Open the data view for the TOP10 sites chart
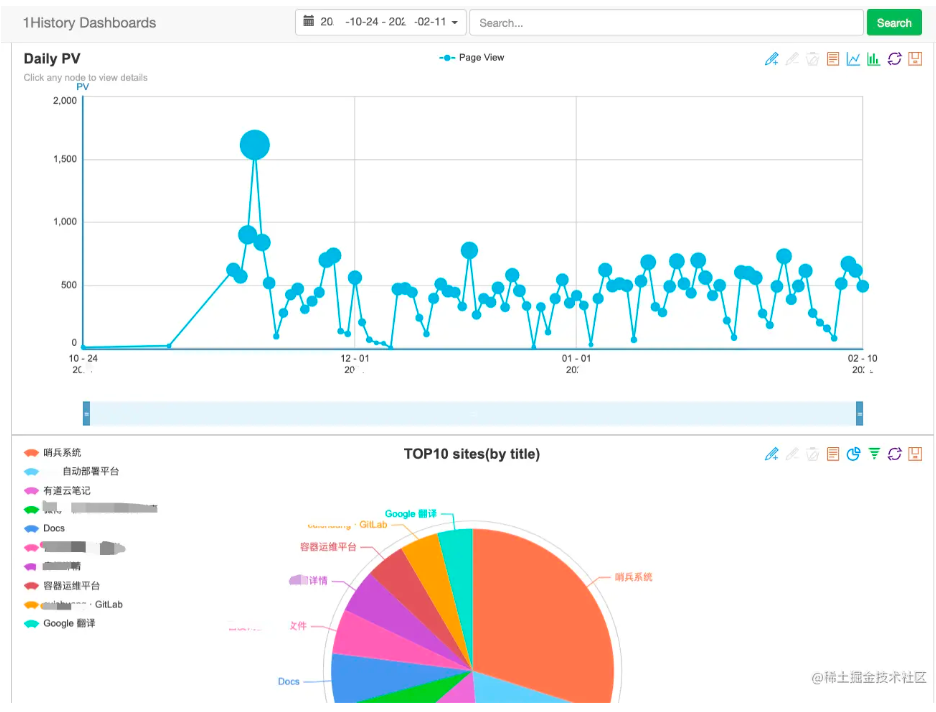Image resolution: width=936 pixels, height=712 pixels. [833, 454]
